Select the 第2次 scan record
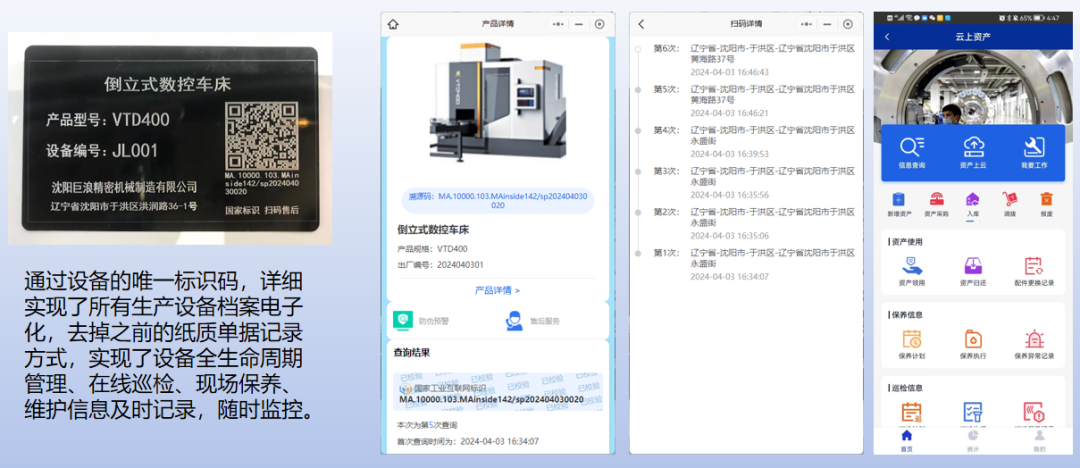 (754, 223)
